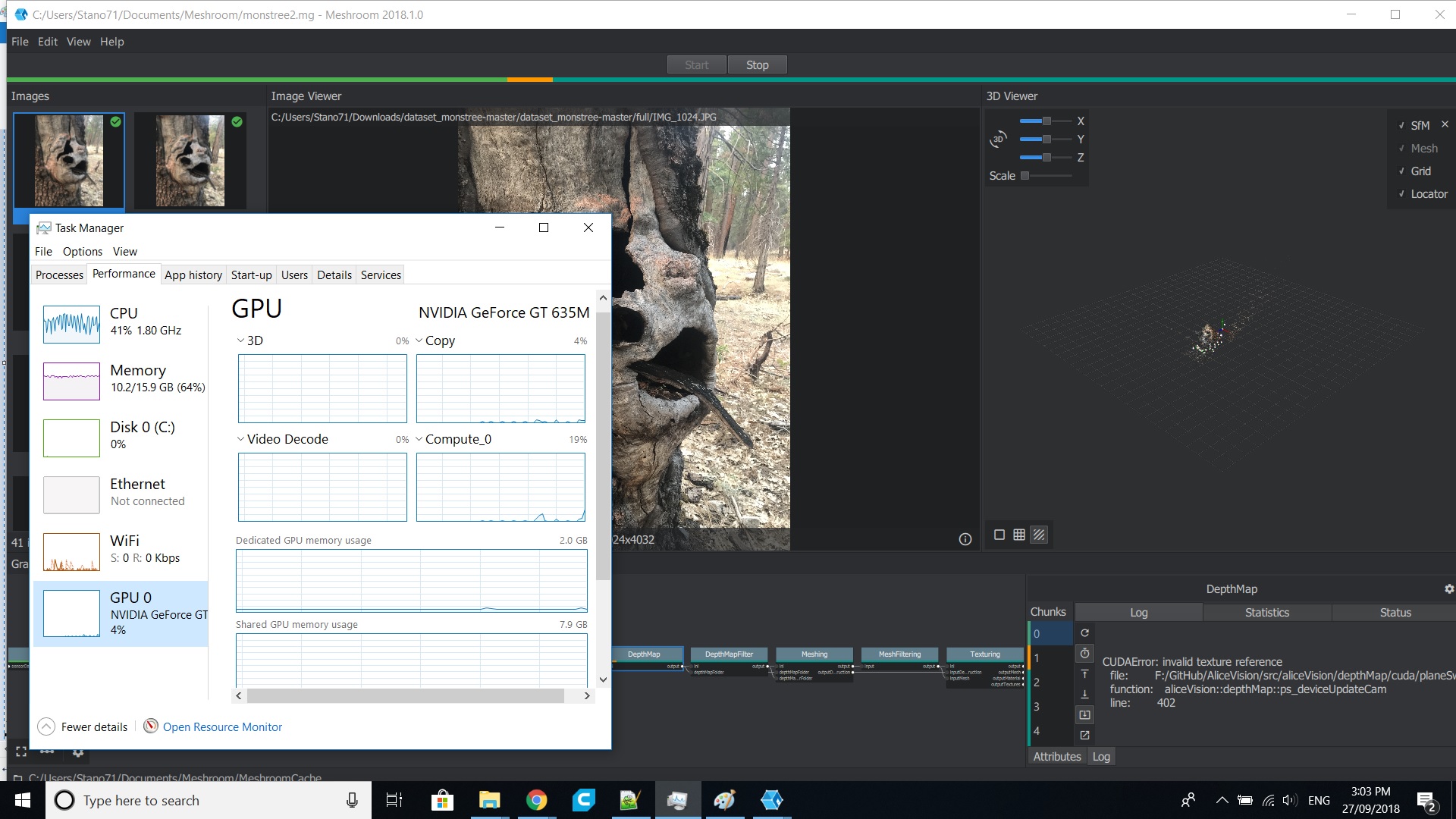Open Resource Monitor from Task Manager
Image resolution: width=1456 pixels, height=819 pixels.
(222, 726)
